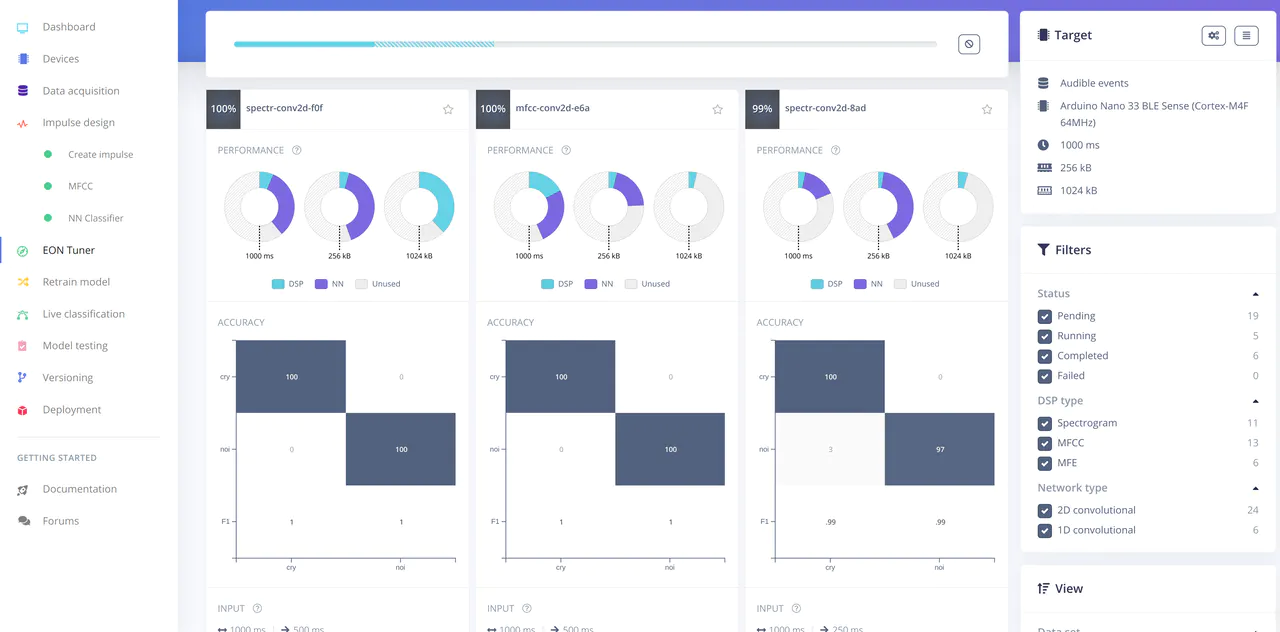Click the 100% badge on spectr-conv2d-f0f
The width and height of the screenshot is (1280, 632).
pyautogui.click(x=224, y=109)
